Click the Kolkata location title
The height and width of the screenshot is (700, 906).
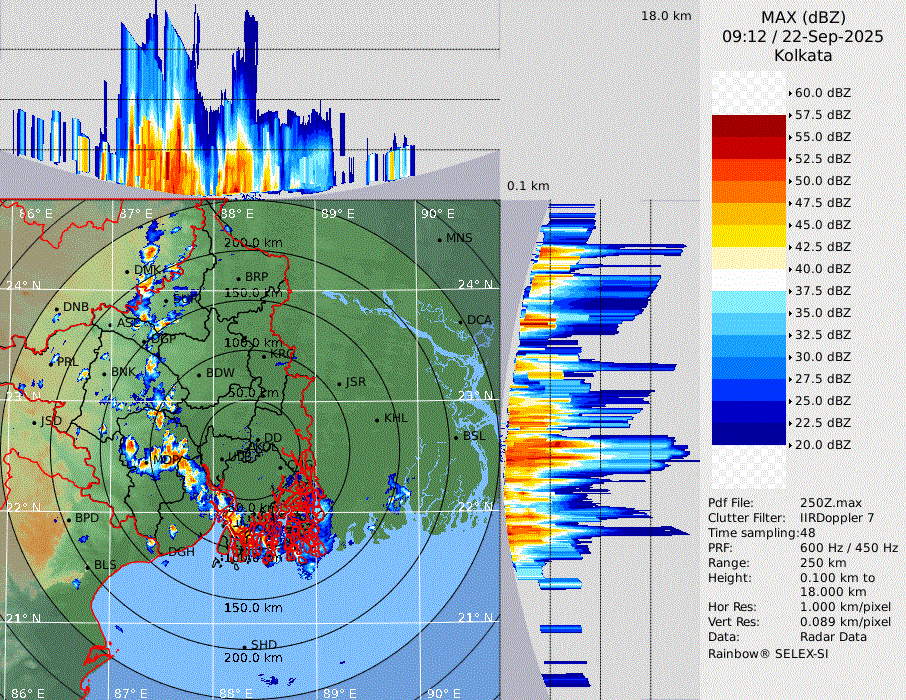click(x=803, y=55)
